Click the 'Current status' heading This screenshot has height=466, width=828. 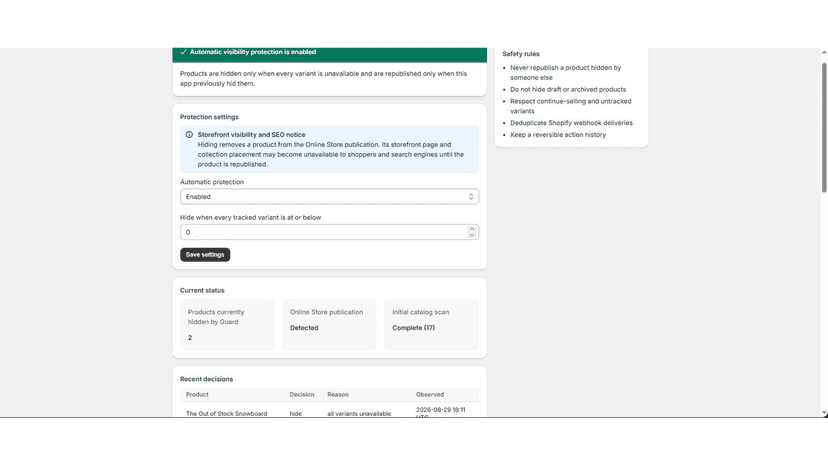(202, 291)
